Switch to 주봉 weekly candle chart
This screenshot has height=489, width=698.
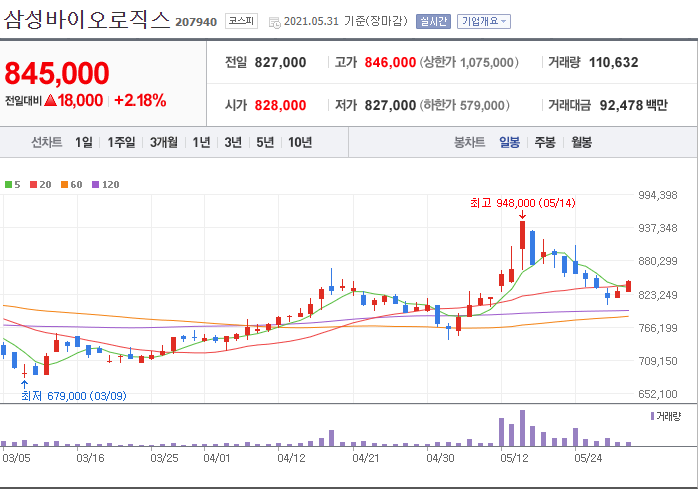[x=545, y=143]
